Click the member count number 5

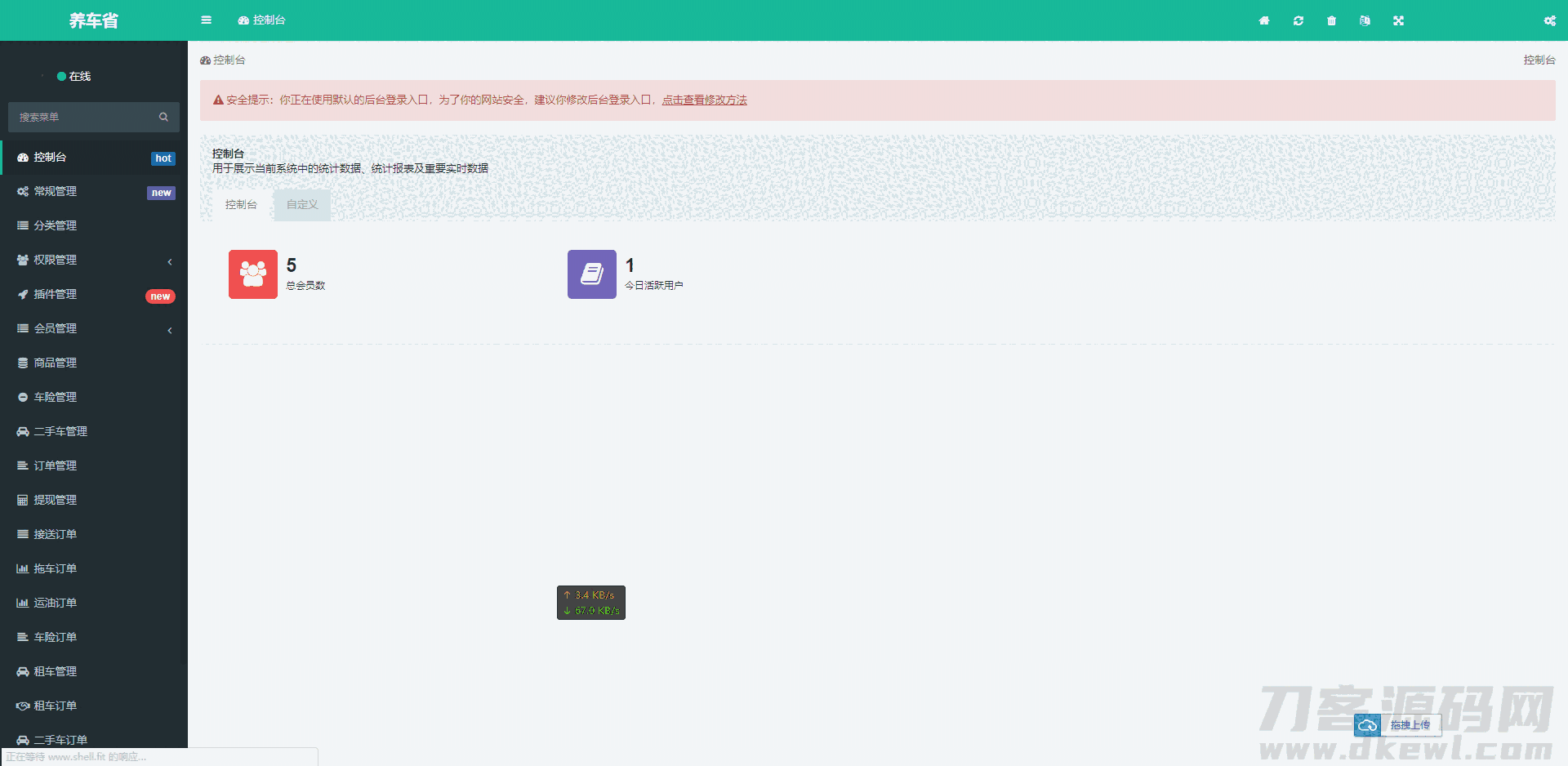[x=292, y=265]
